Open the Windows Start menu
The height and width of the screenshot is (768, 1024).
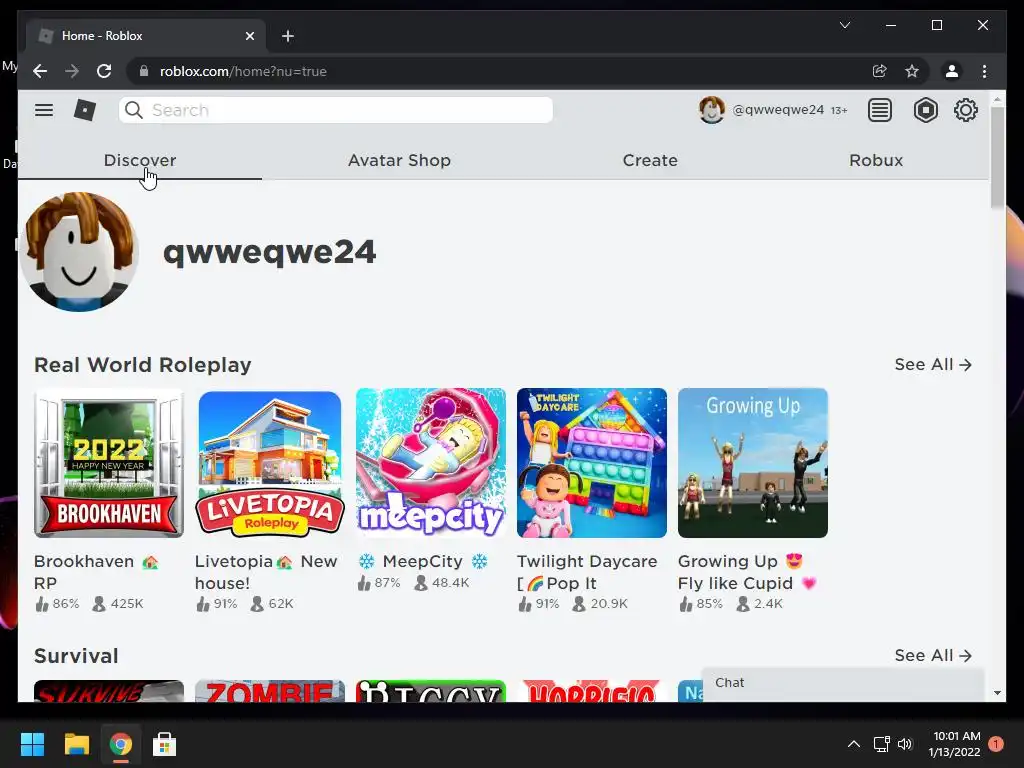32,744
